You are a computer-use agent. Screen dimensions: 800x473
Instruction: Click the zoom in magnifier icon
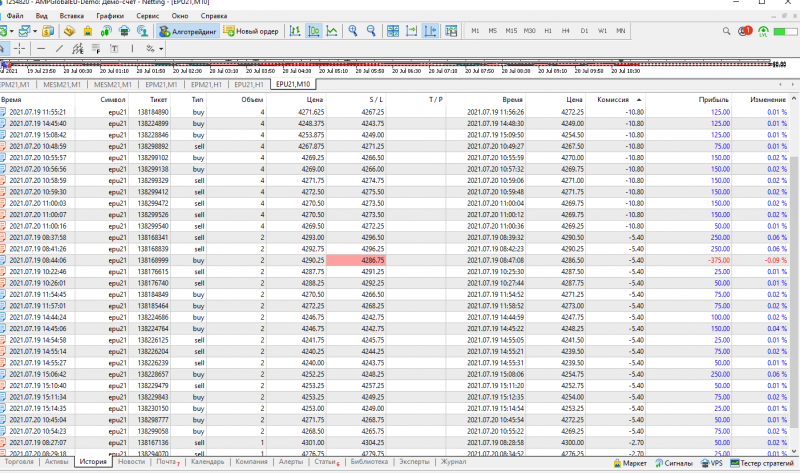[353, 31]
